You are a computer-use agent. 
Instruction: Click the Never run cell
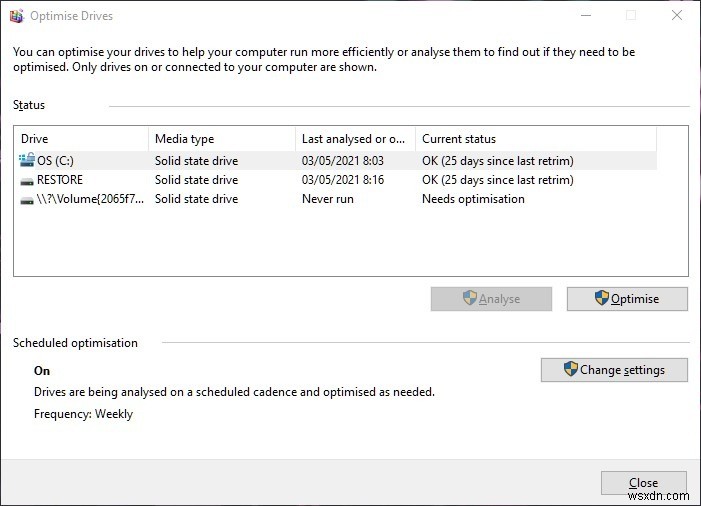(x=328, y=199)
